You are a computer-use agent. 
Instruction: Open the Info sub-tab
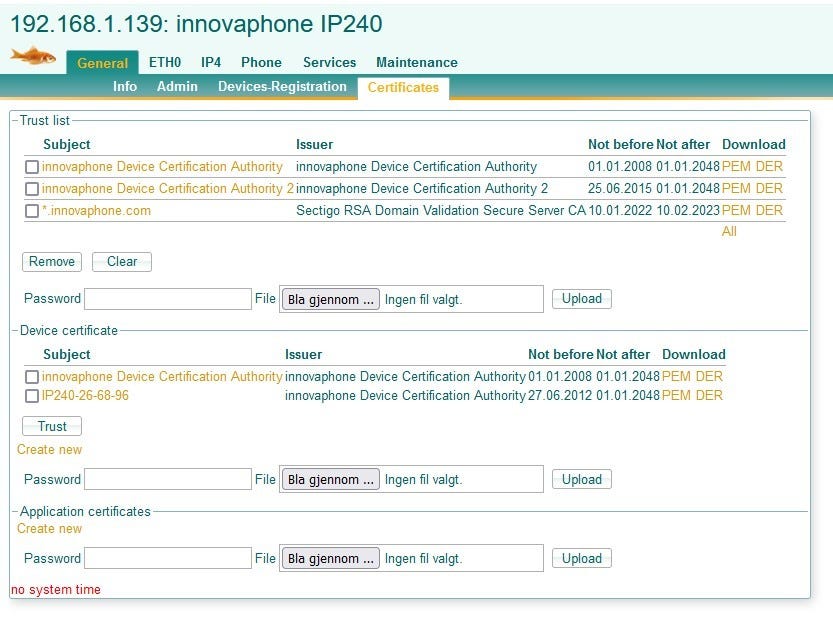125,86
